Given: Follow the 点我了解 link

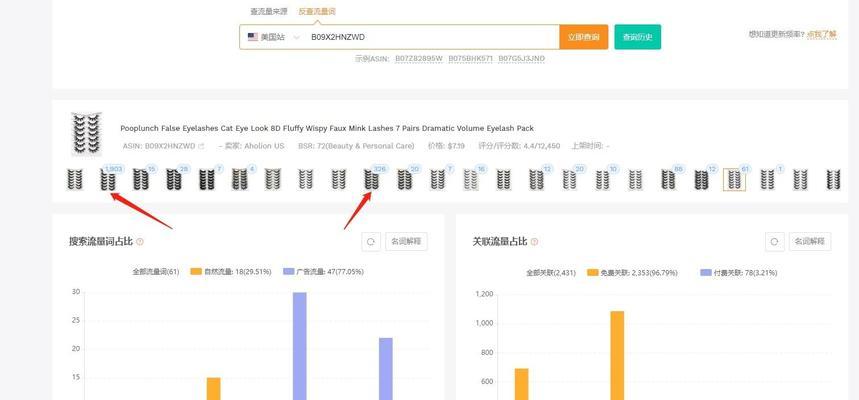Looking at the screenshot, I should 822,34.
